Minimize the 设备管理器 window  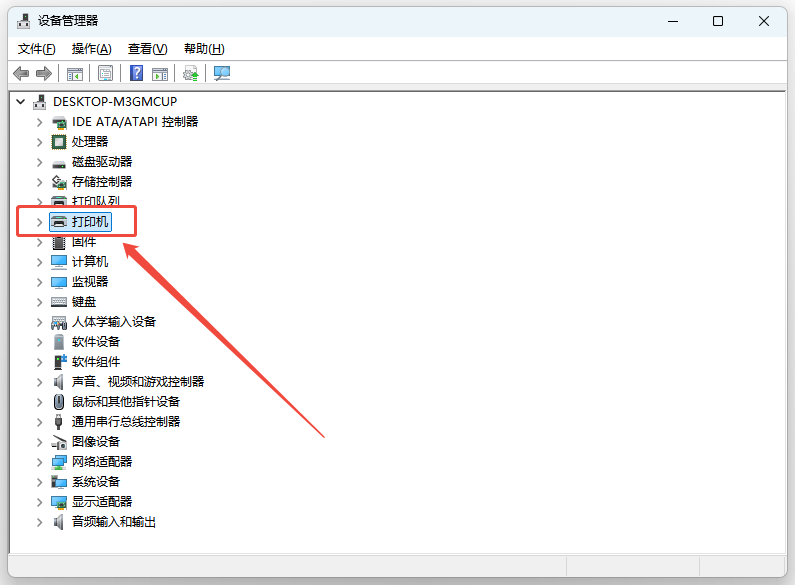click(673, 21)
